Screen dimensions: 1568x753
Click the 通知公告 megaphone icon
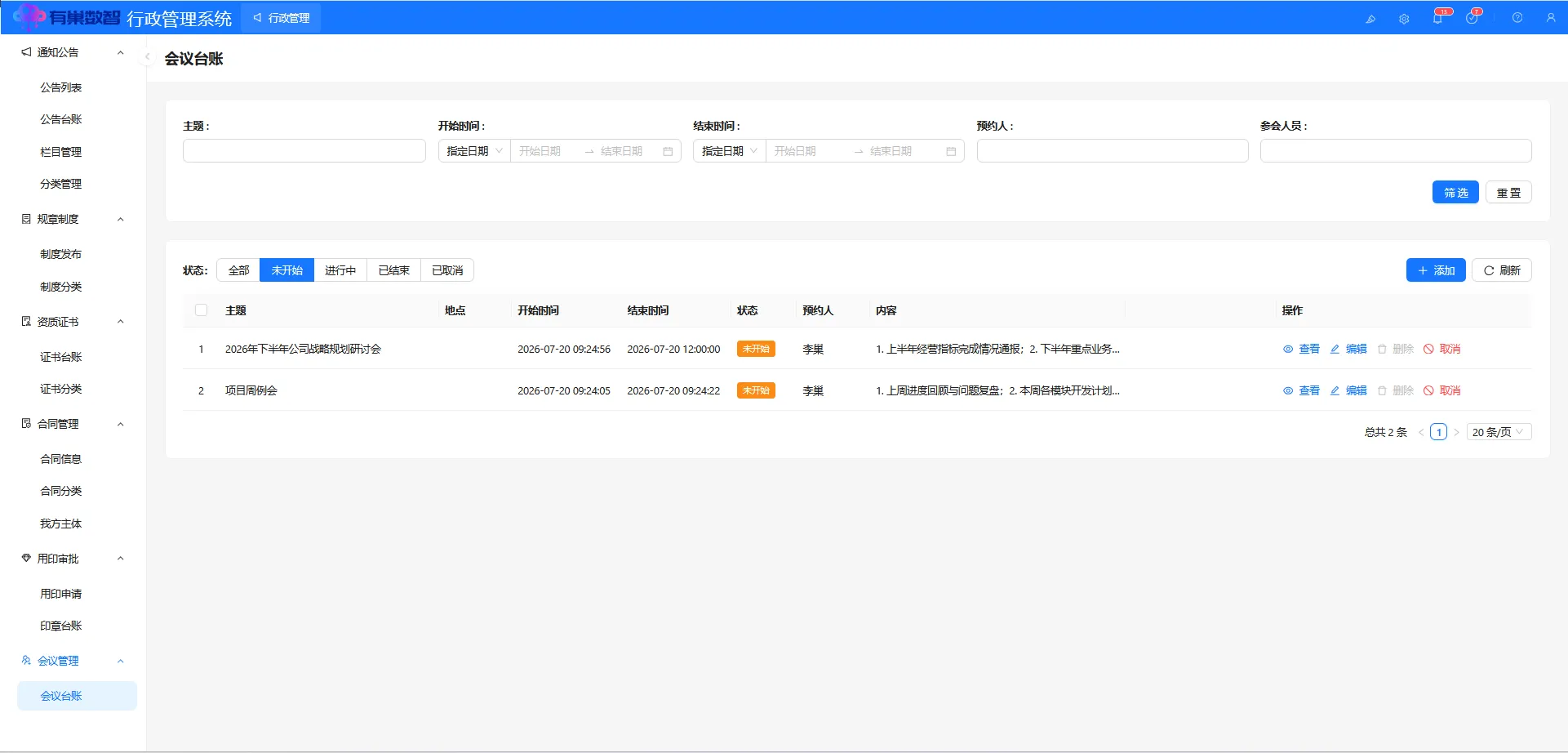point(26,52)
